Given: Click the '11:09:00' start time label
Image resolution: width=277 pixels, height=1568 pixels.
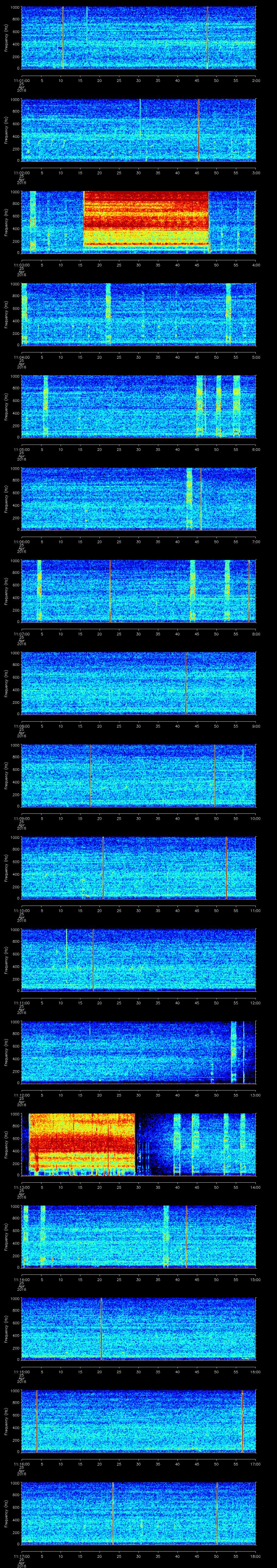Looking at the screenshot, I should [x=21, y=818].
